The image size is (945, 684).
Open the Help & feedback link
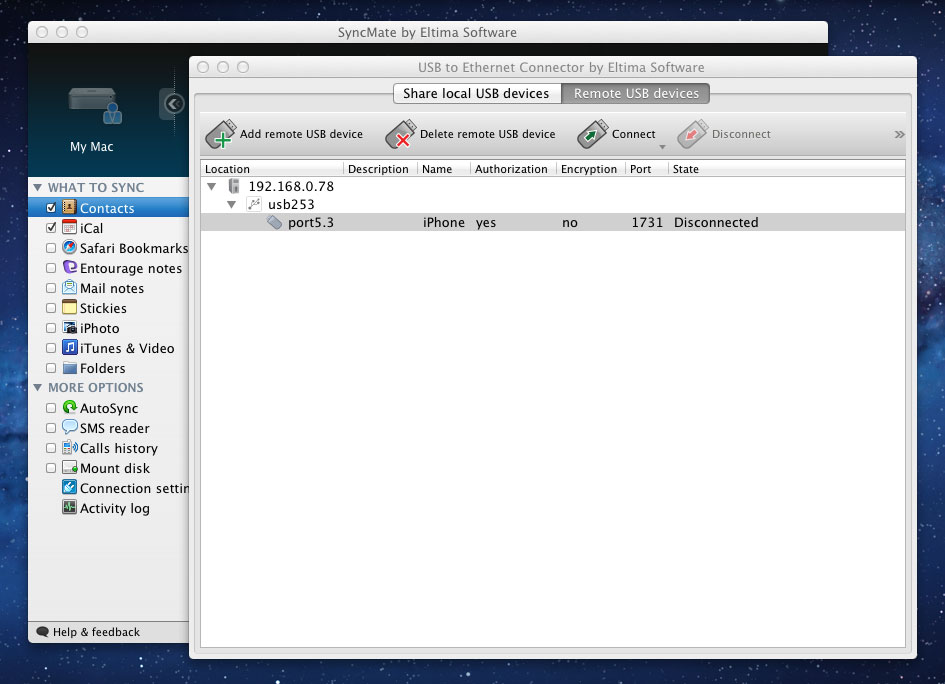pyautogui.click(x=96, y=632)
